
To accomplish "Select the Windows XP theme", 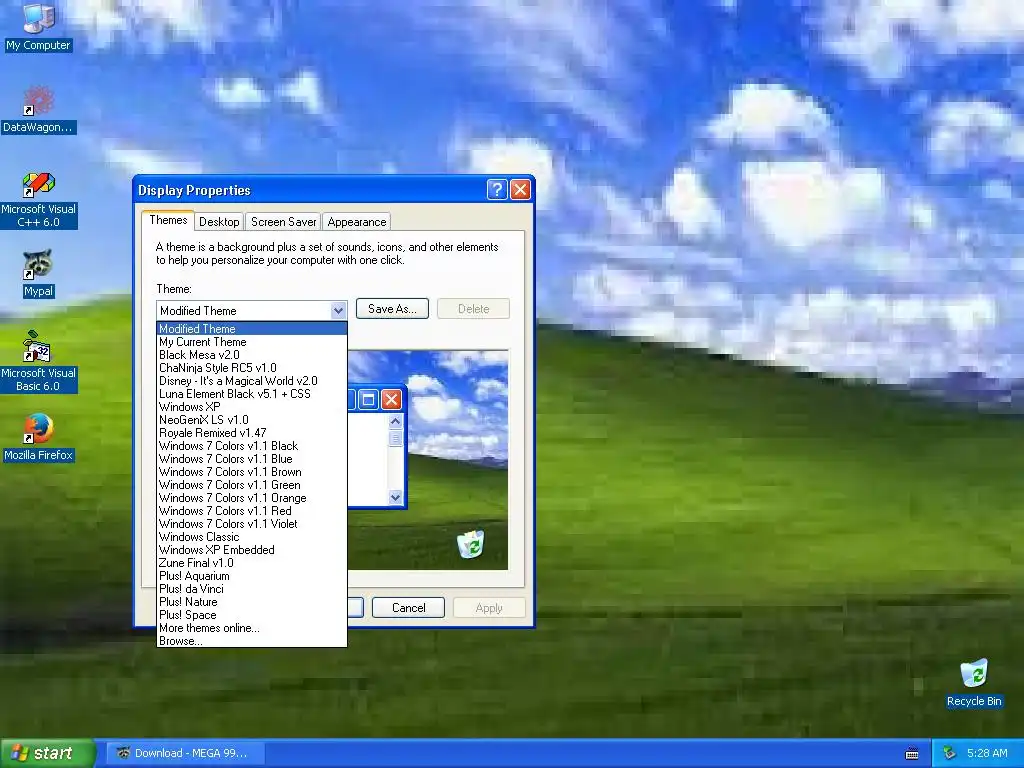I will click(x=251, y=407).
